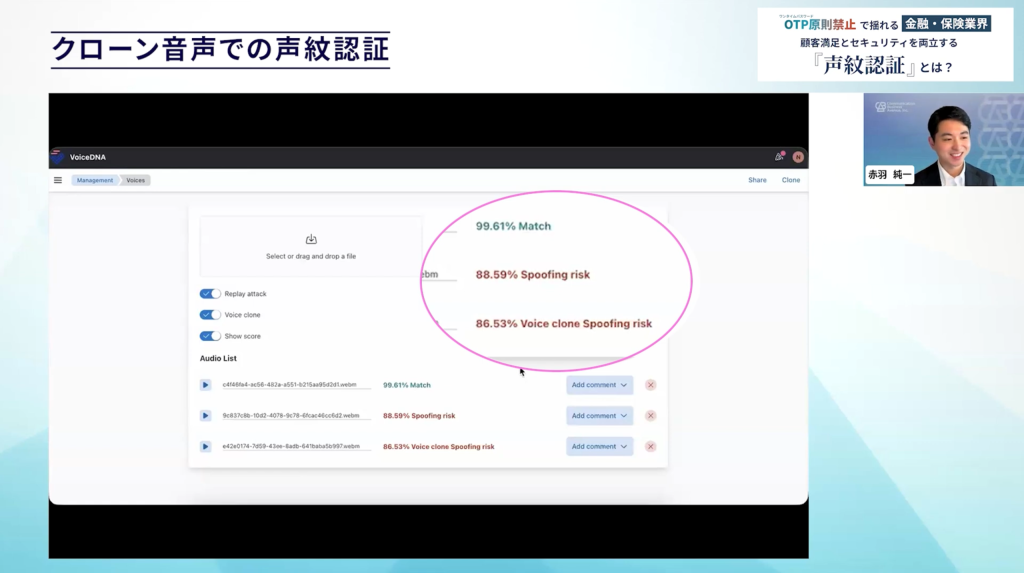Toggle the Show score switch
The width and height of the screenshot is (1024, 573).
point(210,336)
